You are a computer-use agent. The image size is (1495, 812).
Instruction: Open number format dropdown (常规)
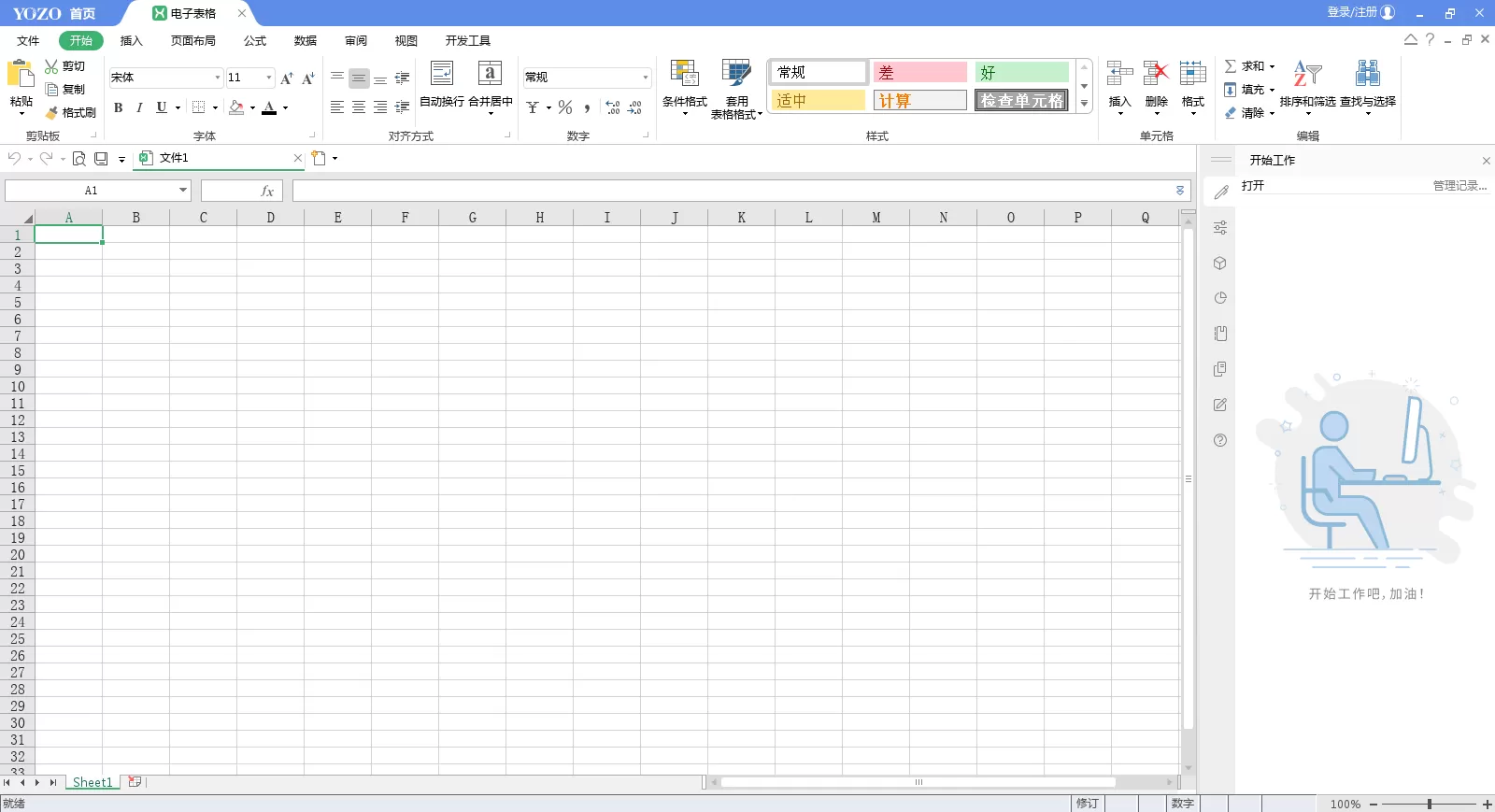pos(646,78)
